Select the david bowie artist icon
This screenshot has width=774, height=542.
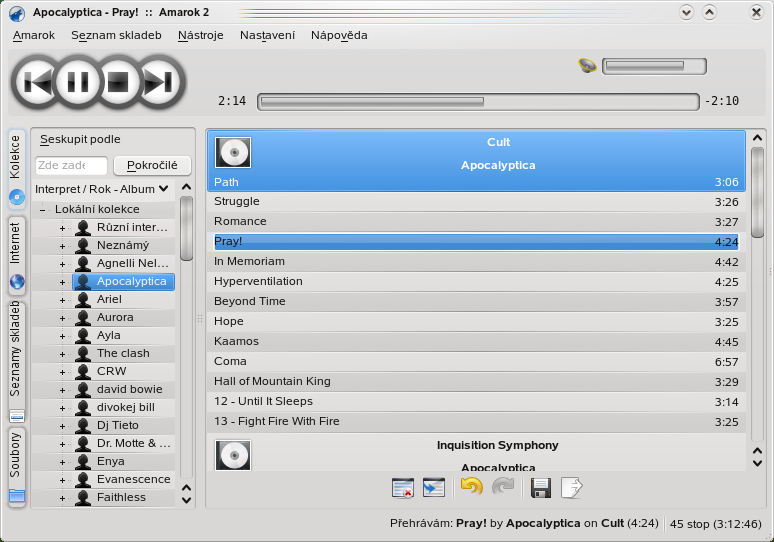pos(83,389)
